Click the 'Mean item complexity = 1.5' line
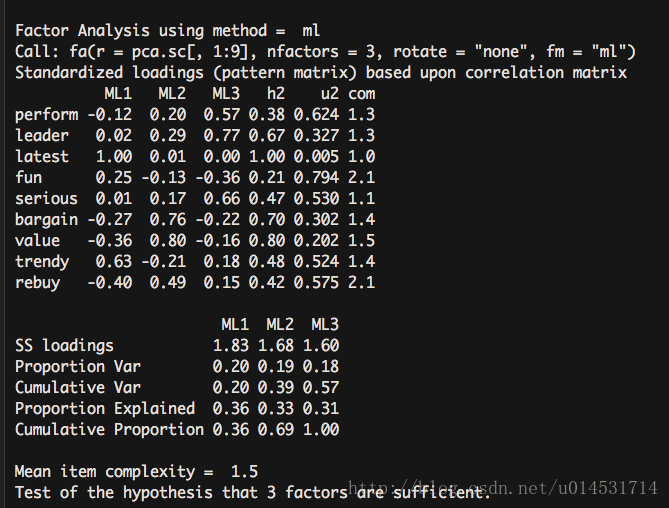 tap(136, 472)
